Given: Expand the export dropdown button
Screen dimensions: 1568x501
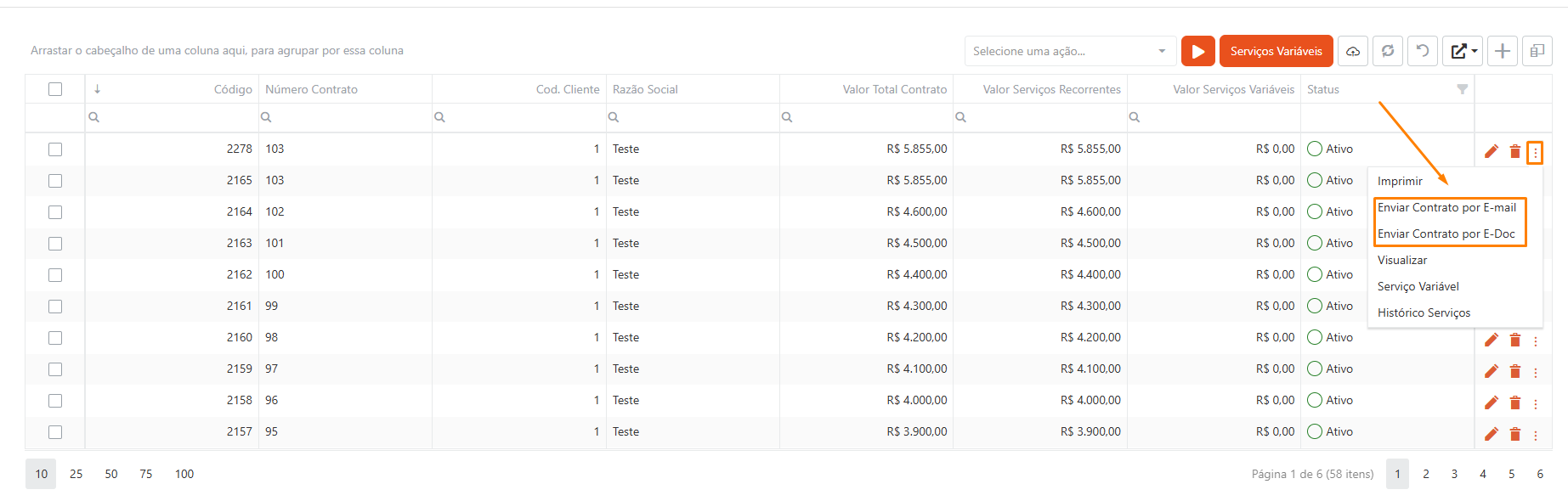Looking at the screenshot, I should pyautogui.click(x=1463, y=51).
